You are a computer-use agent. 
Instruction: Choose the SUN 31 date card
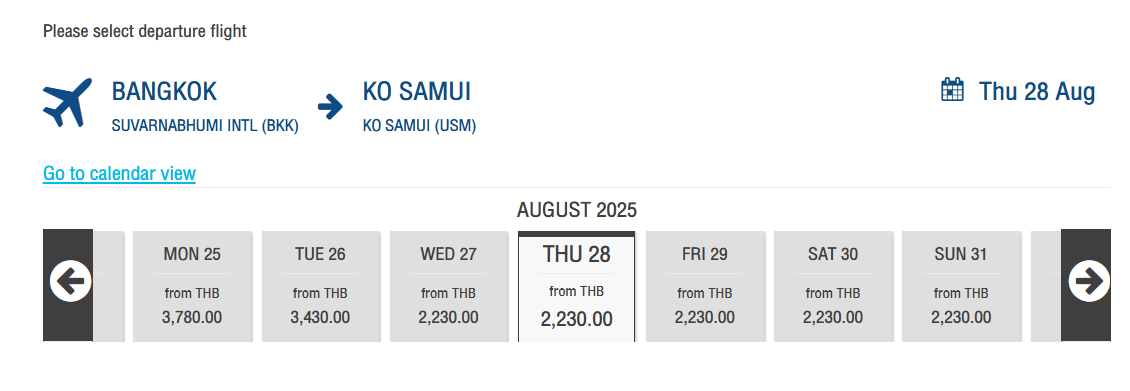pos(961,286)
